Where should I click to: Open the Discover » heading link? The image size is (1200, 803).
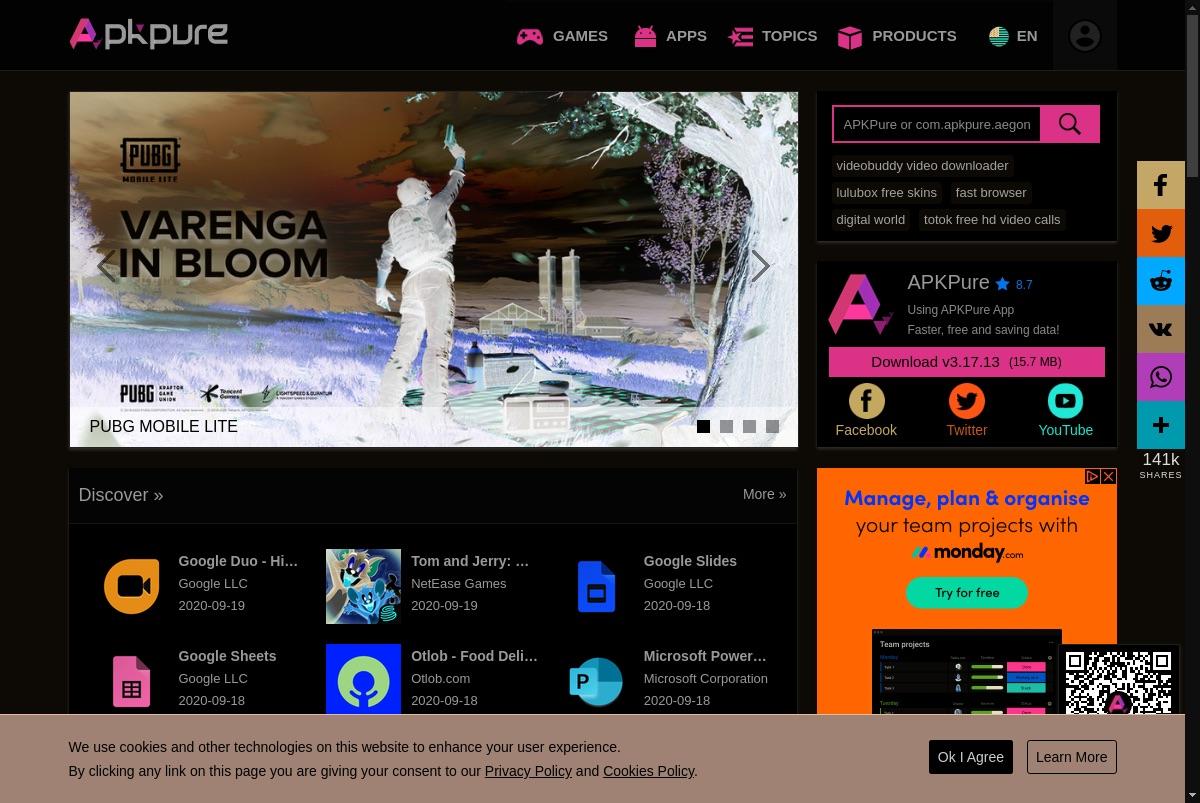point(120,495)
